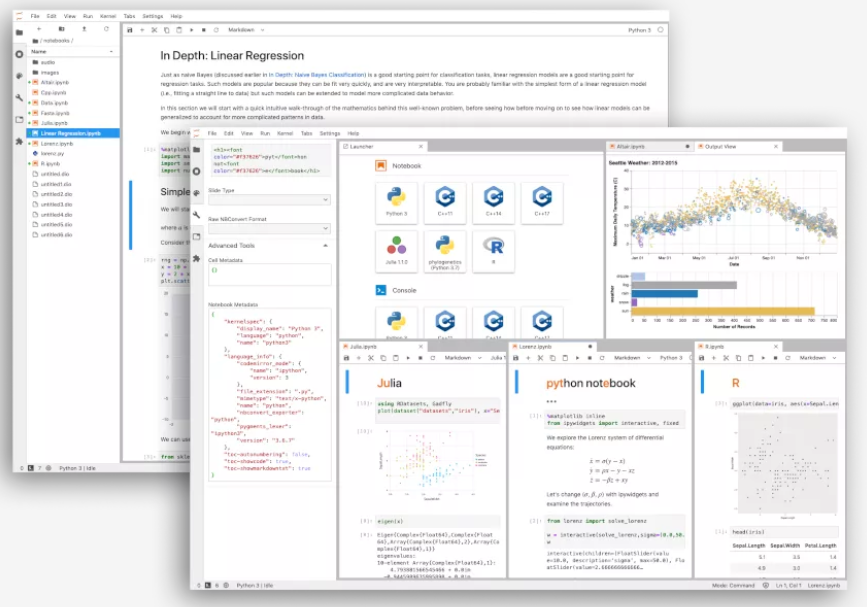Open audio folder in file browser
The width and height of the screenshot is (867, 607).
tap(73, 62)
